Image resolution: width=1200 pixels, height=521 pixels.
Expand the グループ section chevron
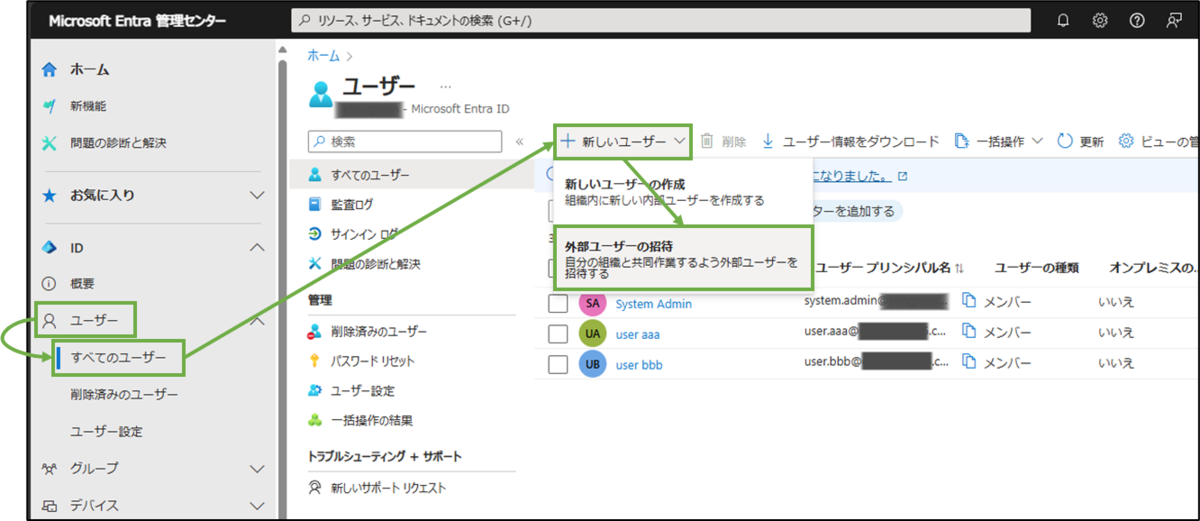coord(257,468)
